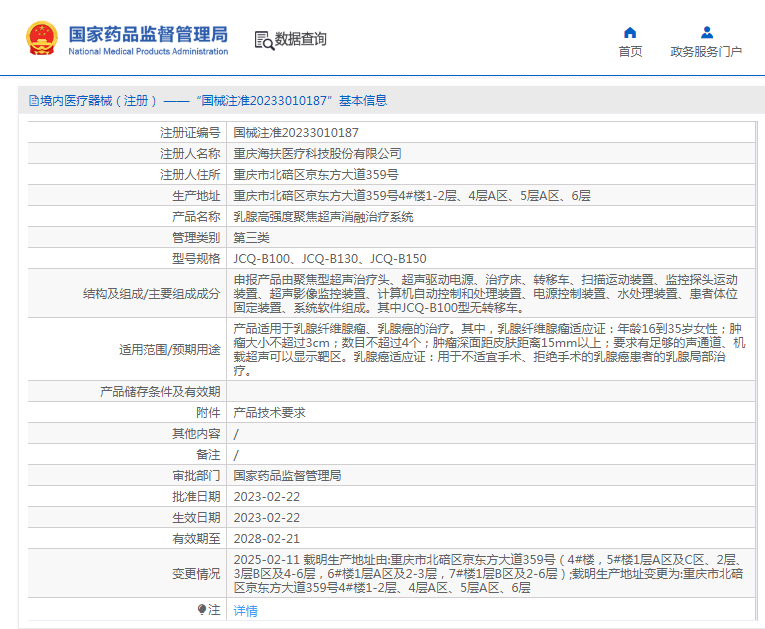Click 国家药品监督管理局 site title

tap(148, 34)
